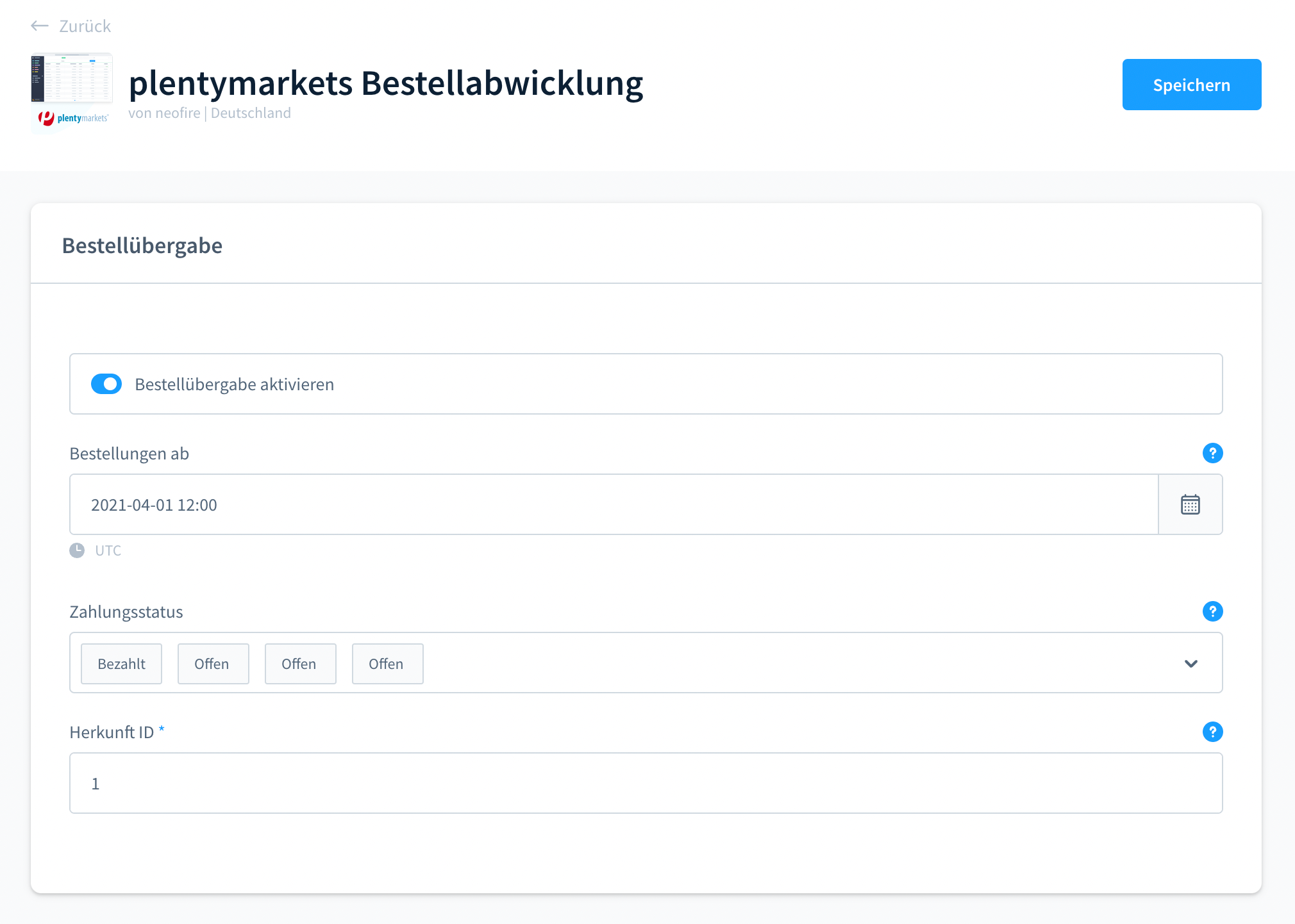Image resolution: width=1295 pixels, height=924 pixels.
Task: Click the 'Bestellübergabe aktivieren' label
Action: pos(235,384)
